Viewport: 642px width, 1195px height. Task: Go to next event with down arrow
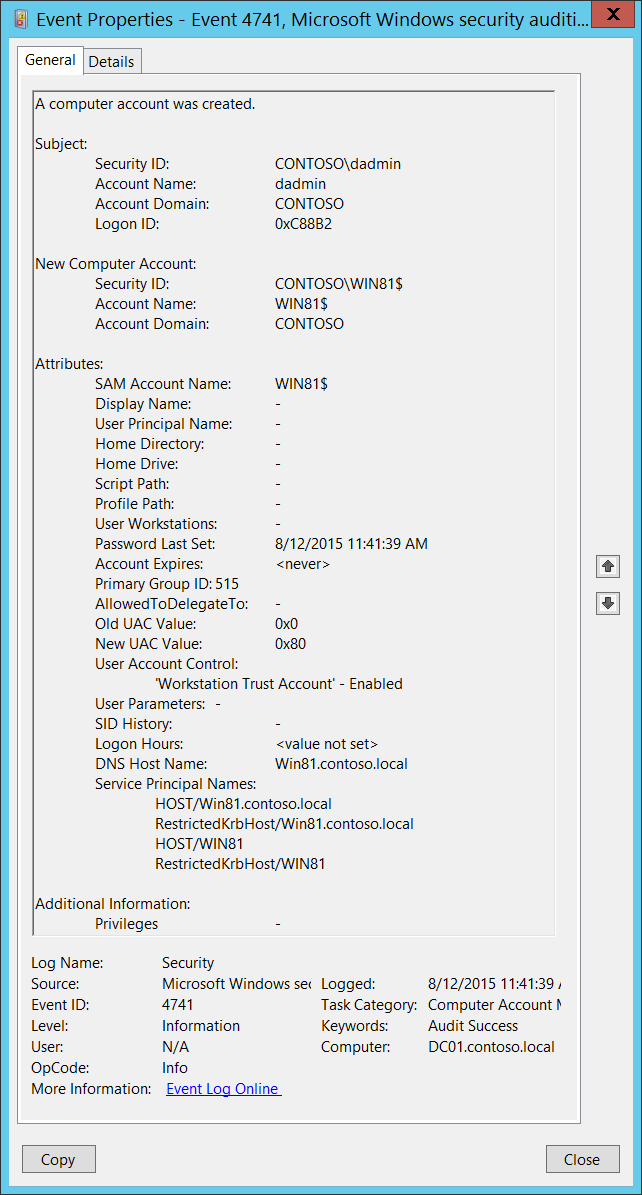tap(607, 603)
